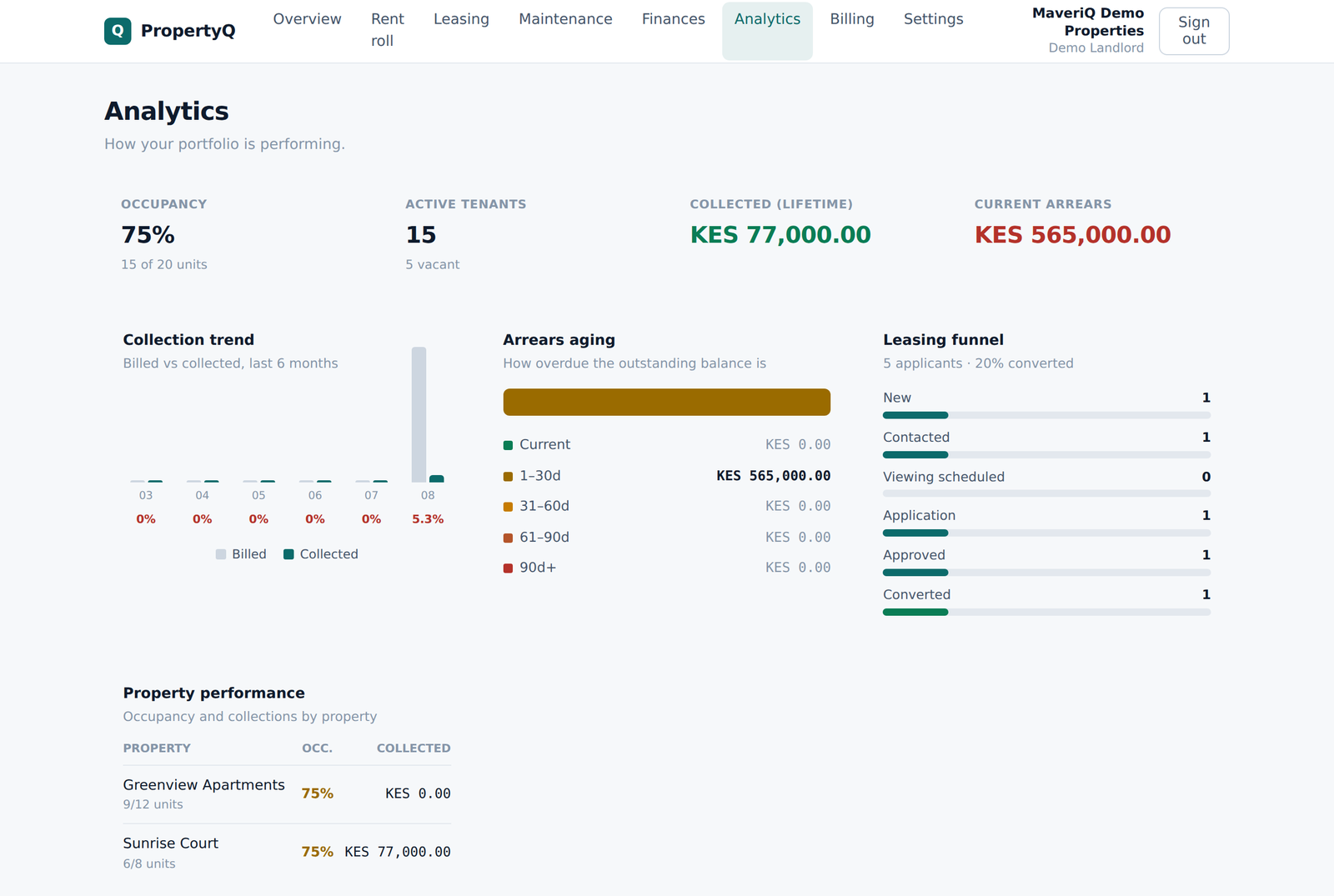Click the 5 applicants · 20% converted text

pyautogui.click(x=978, y=363)
